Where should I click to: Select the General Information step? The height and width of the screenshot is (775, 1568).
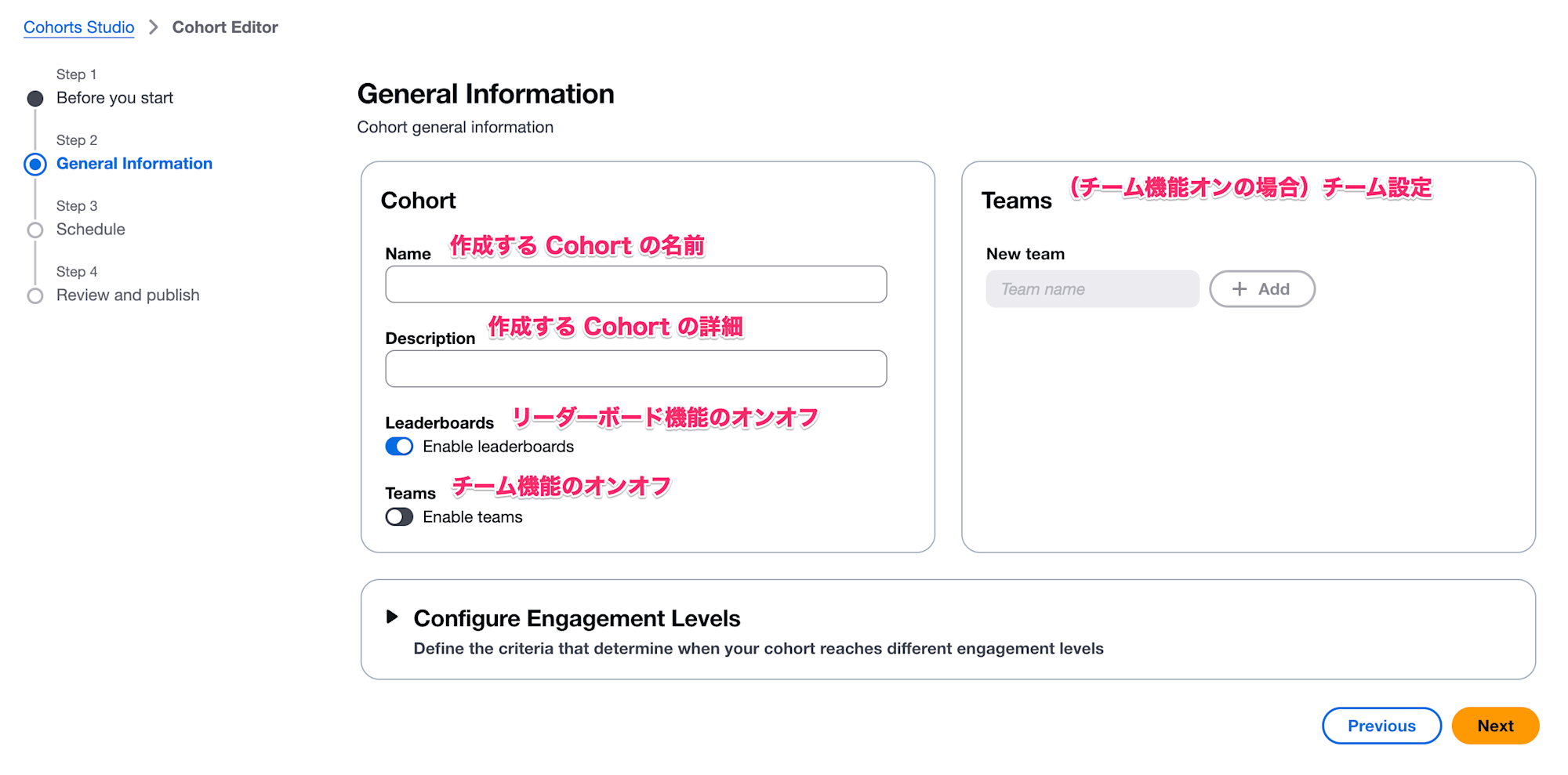[134, 164]
